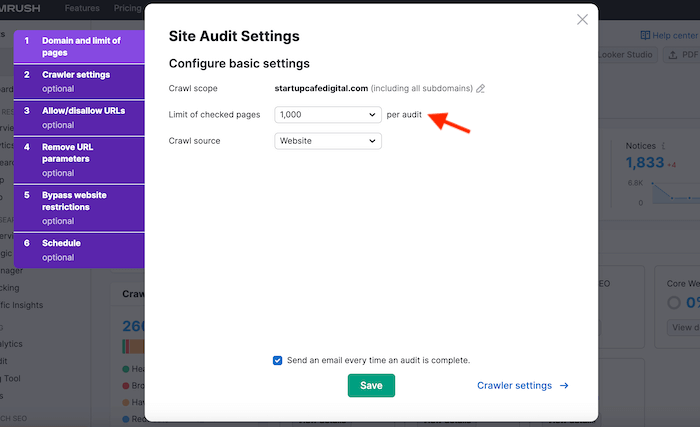Viewport: 700px width, 427px height.
Task: Open Pricing in the top navigation
Action: (127, 6)
